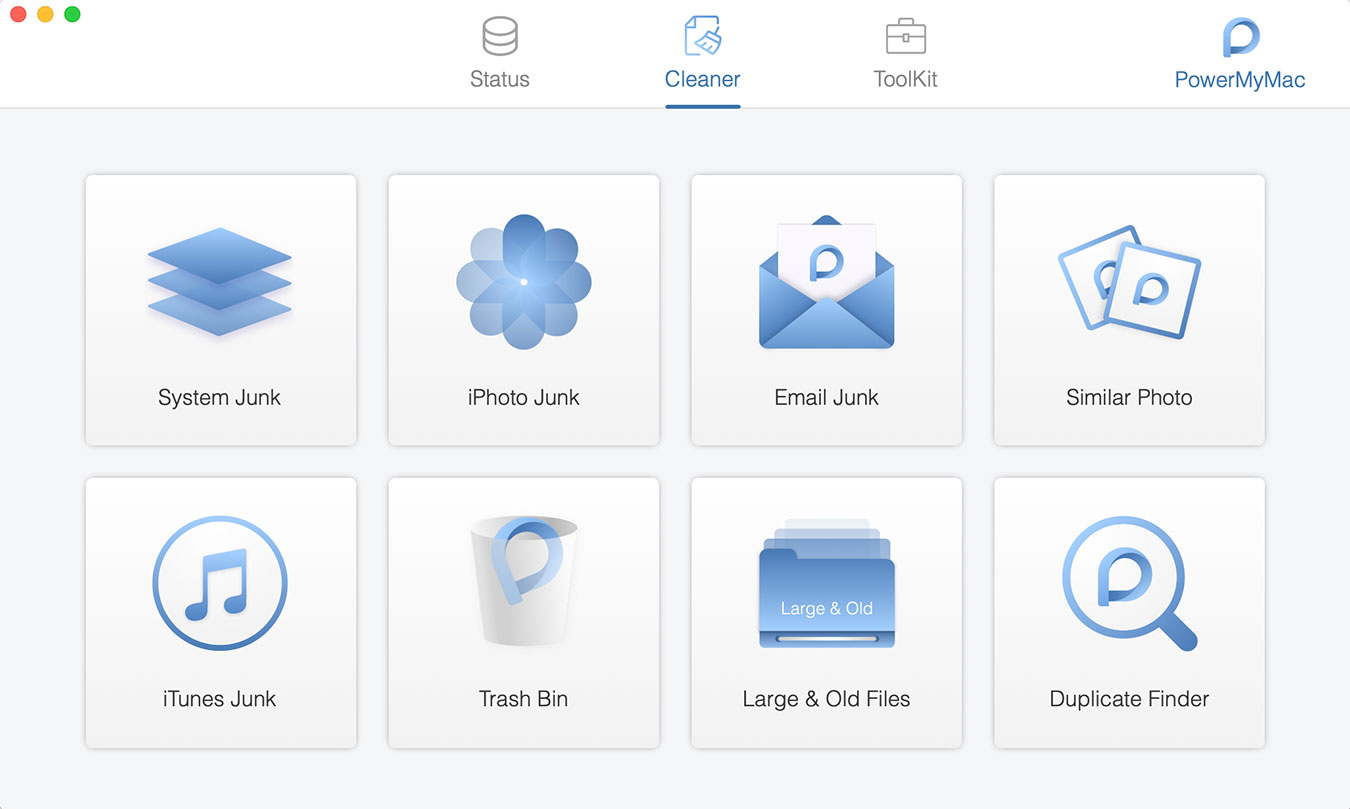Click the Duplicate Finder card

pyautogui.click(x=1129, y=612)
